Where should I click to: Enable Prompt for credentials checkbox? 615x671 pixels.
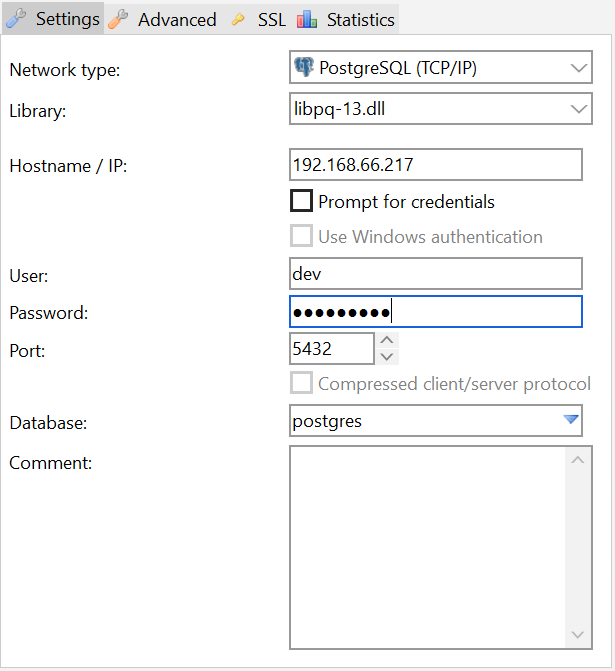pos(301,201)
